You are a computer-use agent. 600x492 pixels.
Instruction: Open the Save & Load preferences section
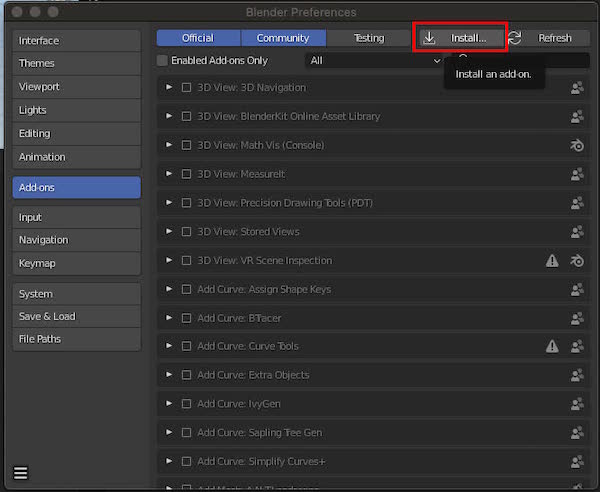point(77,316)
